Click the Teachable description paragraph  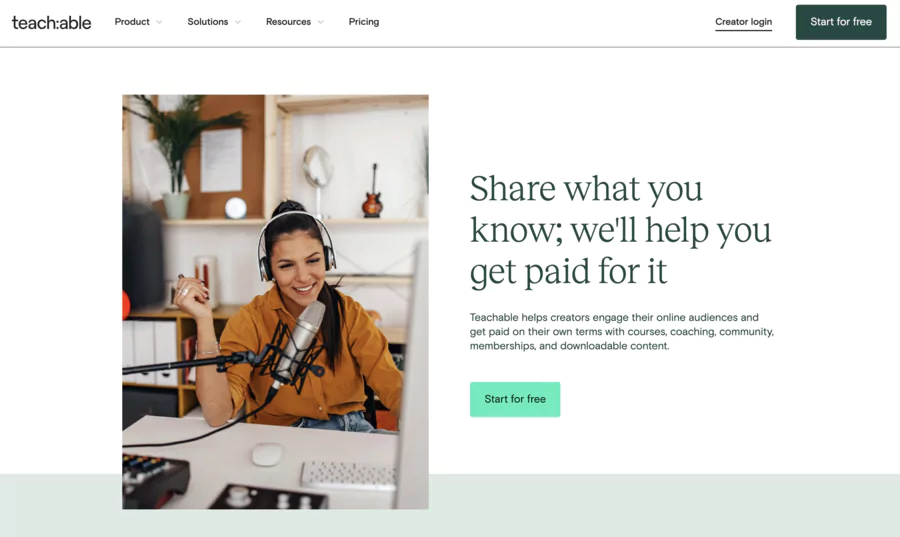point(622,332)
